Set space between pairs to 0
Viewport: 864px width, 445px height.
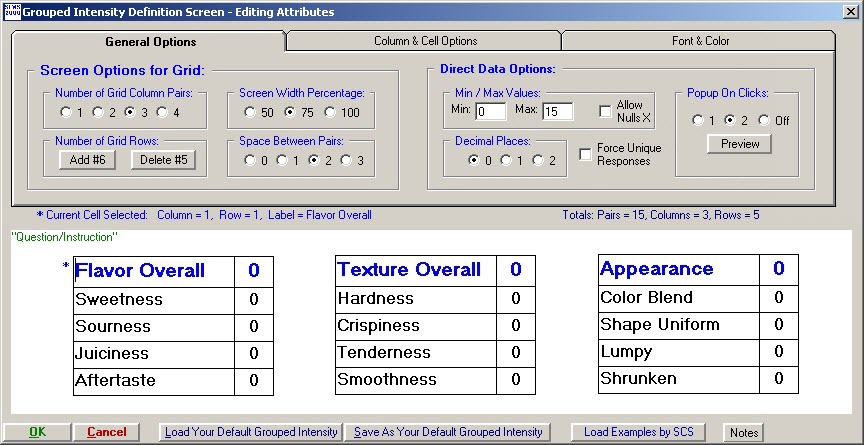pos(250,160)
